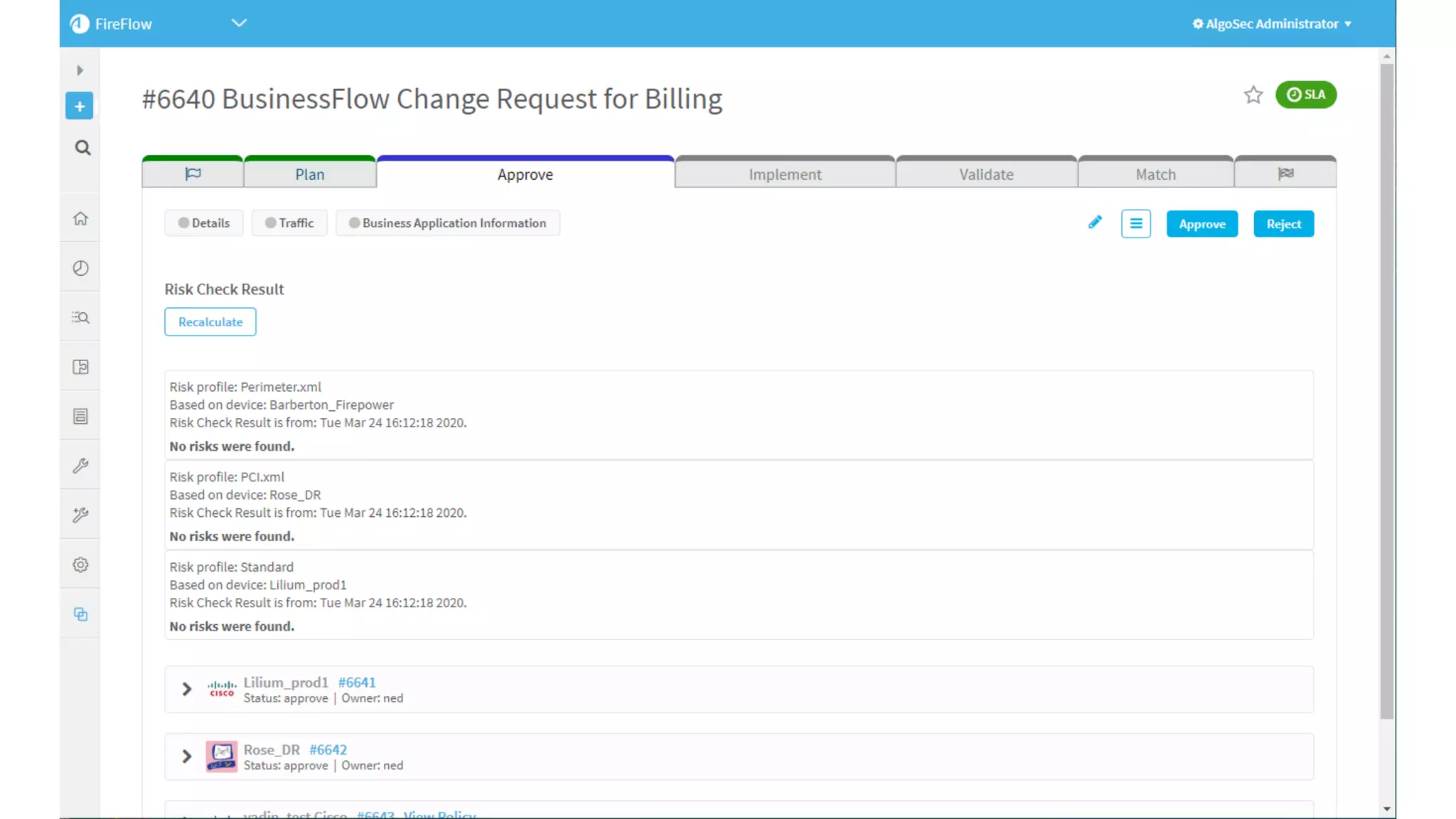Screen dimensions: 1456x819
Task: Switch to the Plan tab
Action: click(x=309, y=174)
